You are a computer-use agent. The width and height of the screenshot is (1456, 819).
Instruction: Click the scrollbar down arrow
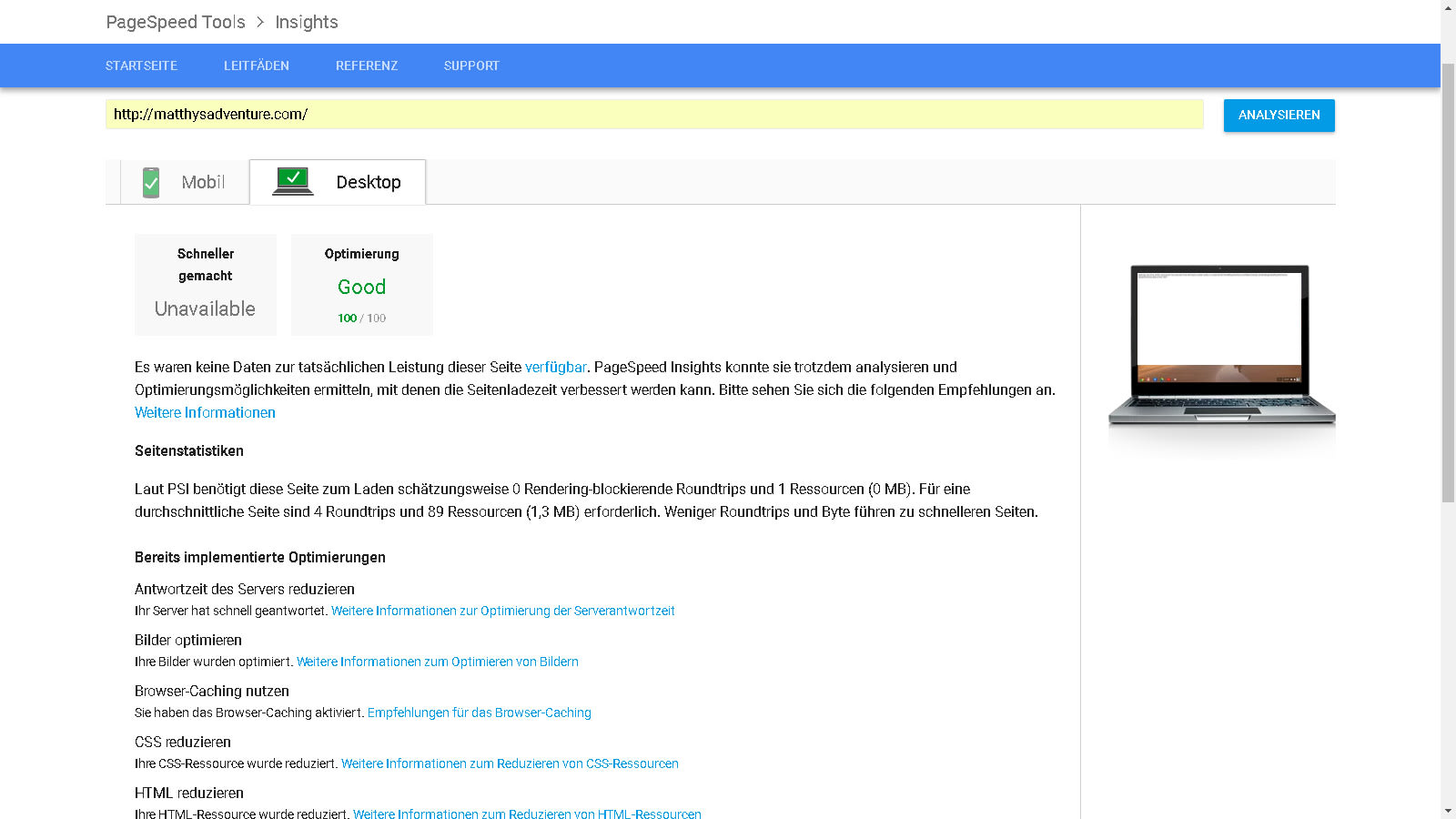click(1448, 811)
